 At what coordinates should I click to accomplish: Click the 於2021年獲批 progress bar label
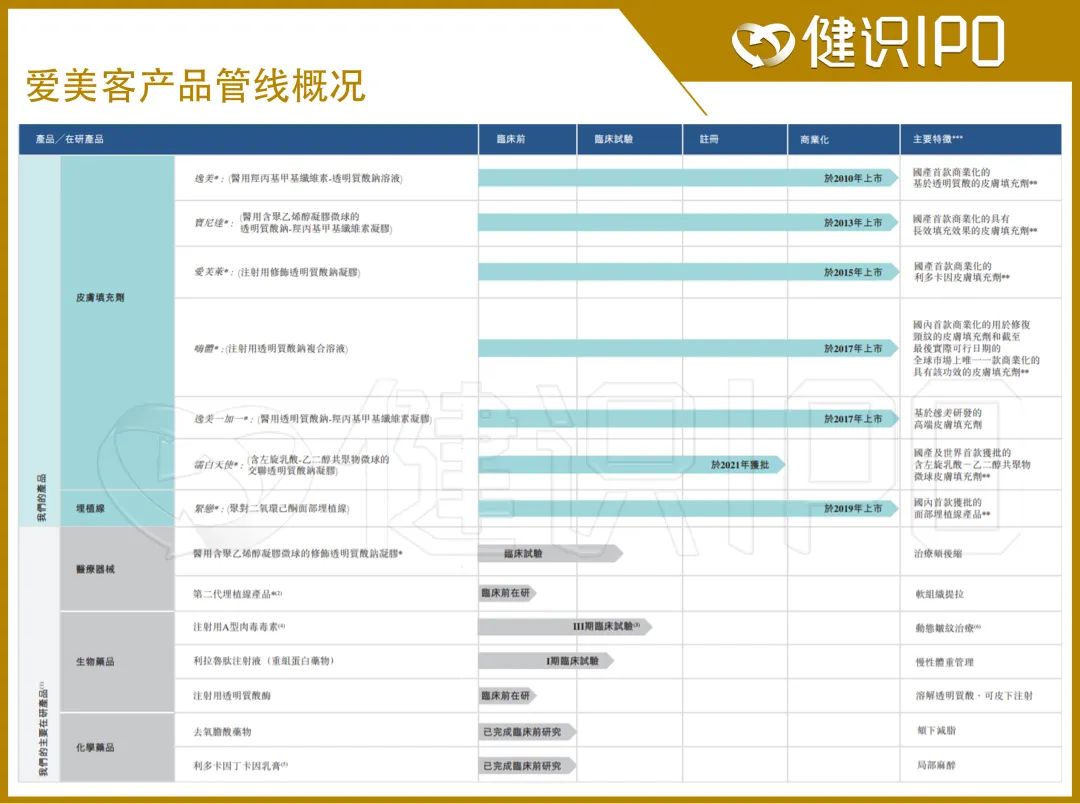tap(740, 465)
